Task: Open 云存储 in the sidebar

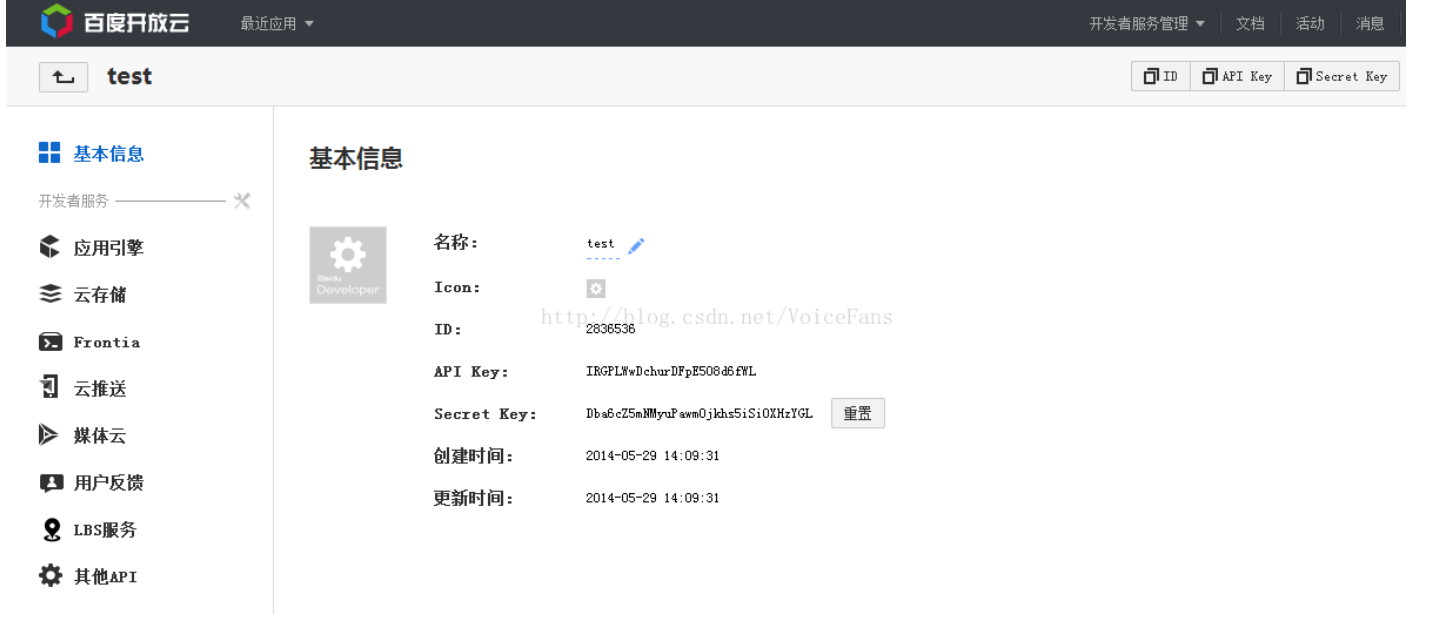Action: point(100,294)
